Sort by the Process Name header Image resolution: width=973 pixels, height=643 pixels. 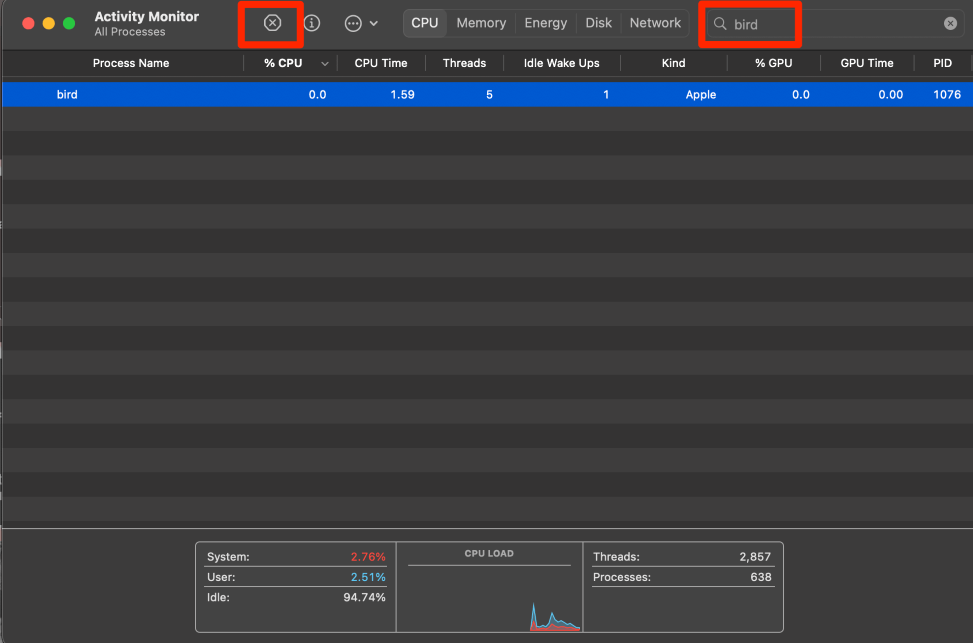(130, 62)
